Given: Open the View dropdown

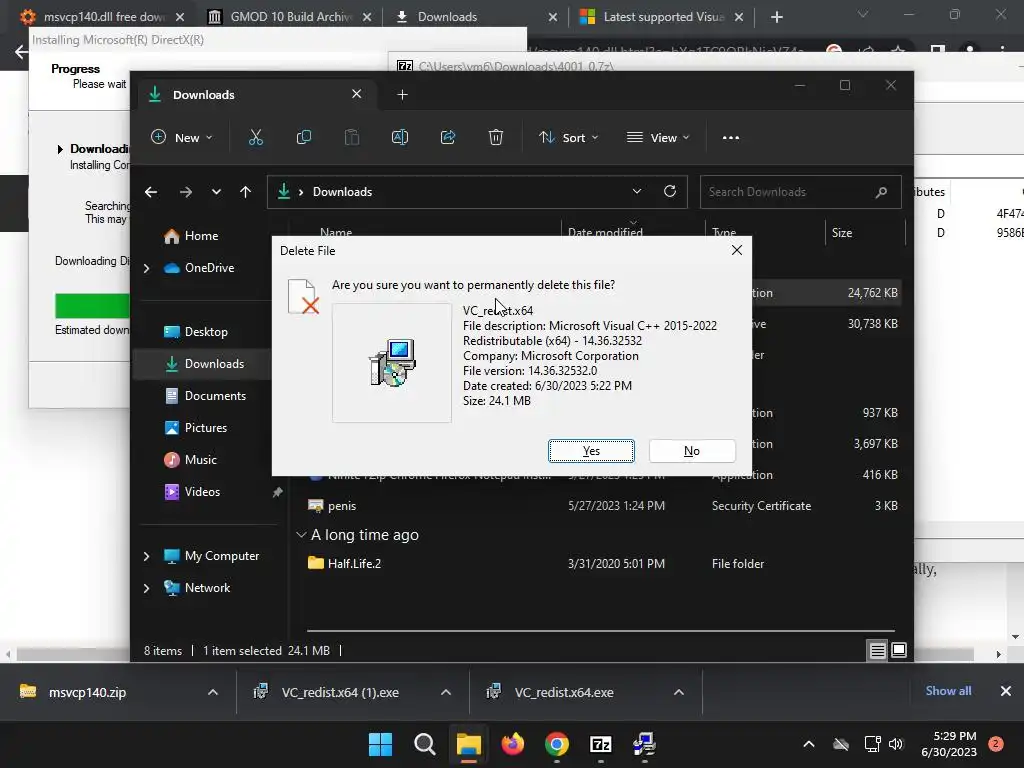Looking at the screenshot, I should (x=658, y=138).
